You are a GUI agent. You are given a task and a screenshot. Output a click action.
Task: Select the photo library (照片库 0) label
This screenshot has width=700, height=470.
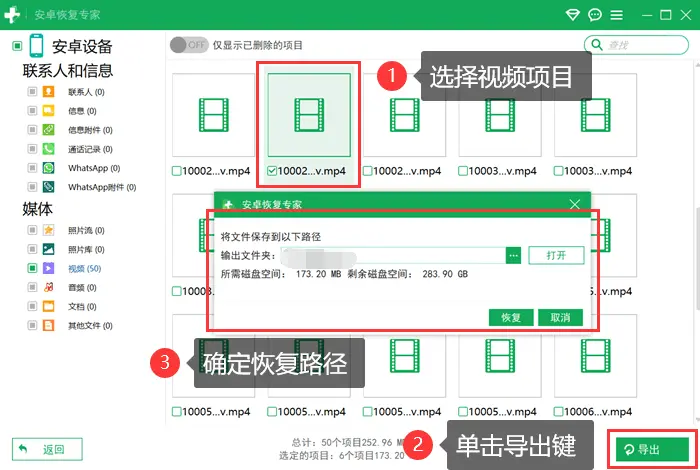point(86,249)
